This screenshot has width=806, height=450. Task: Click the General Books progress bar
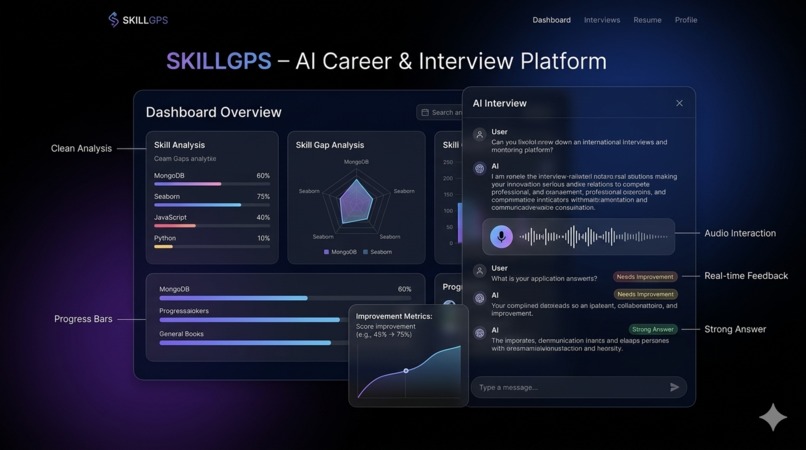[x=255, y=343]
